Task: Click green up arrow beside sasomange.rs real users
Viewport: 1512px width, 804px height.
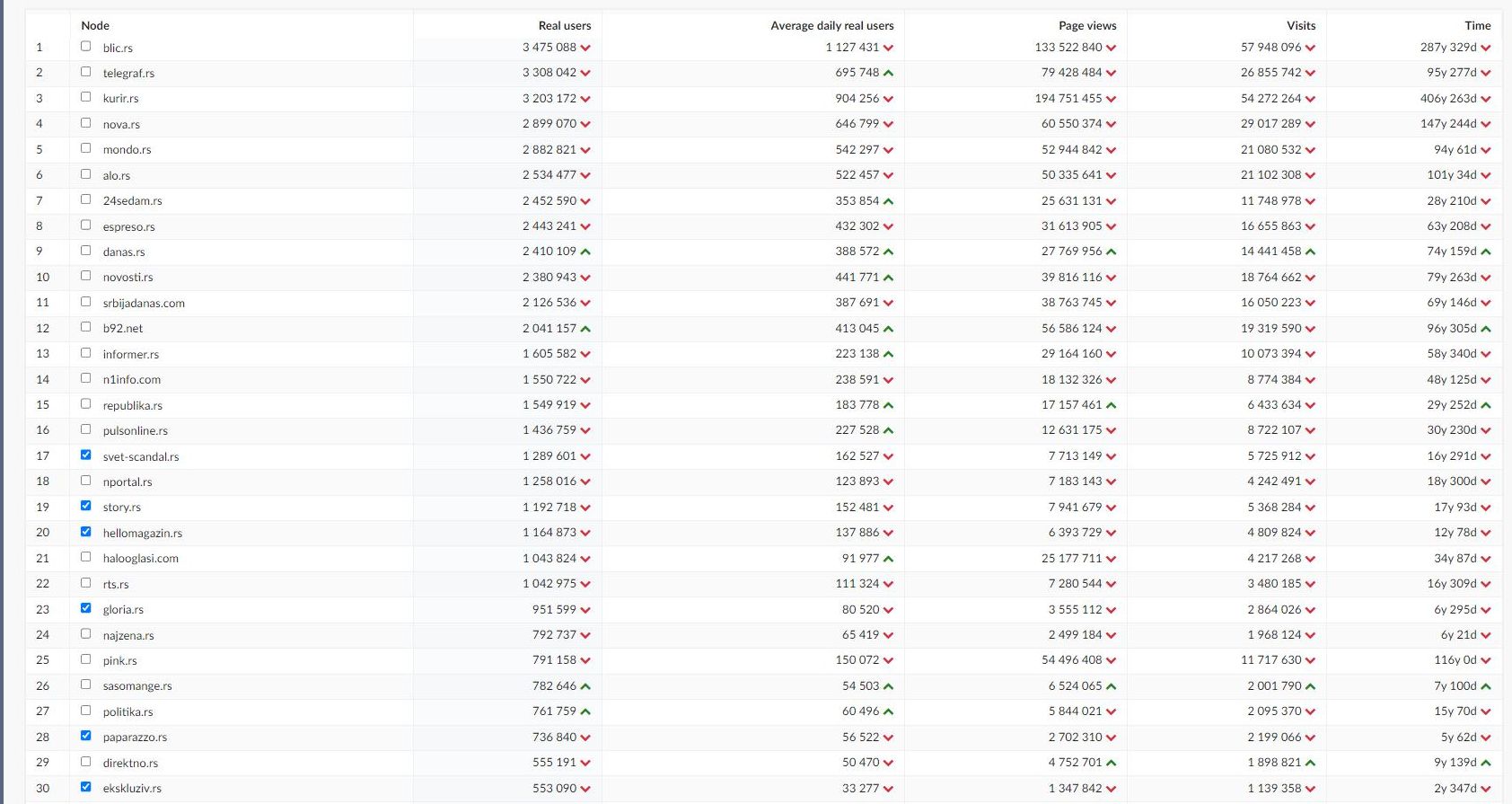Action: coord(585,686)
